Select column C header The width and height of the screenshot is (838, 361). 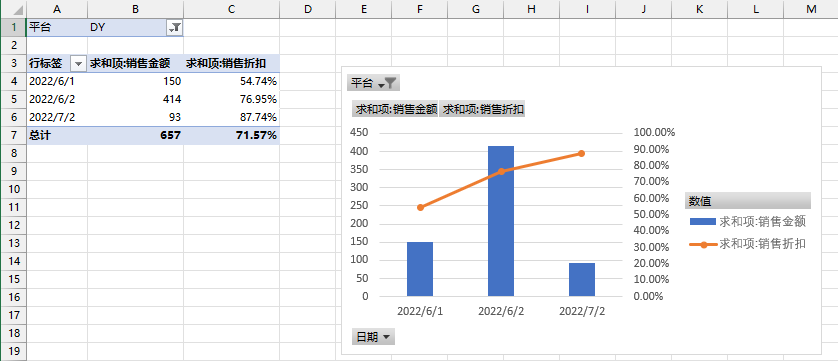click(x=231, y=9)
